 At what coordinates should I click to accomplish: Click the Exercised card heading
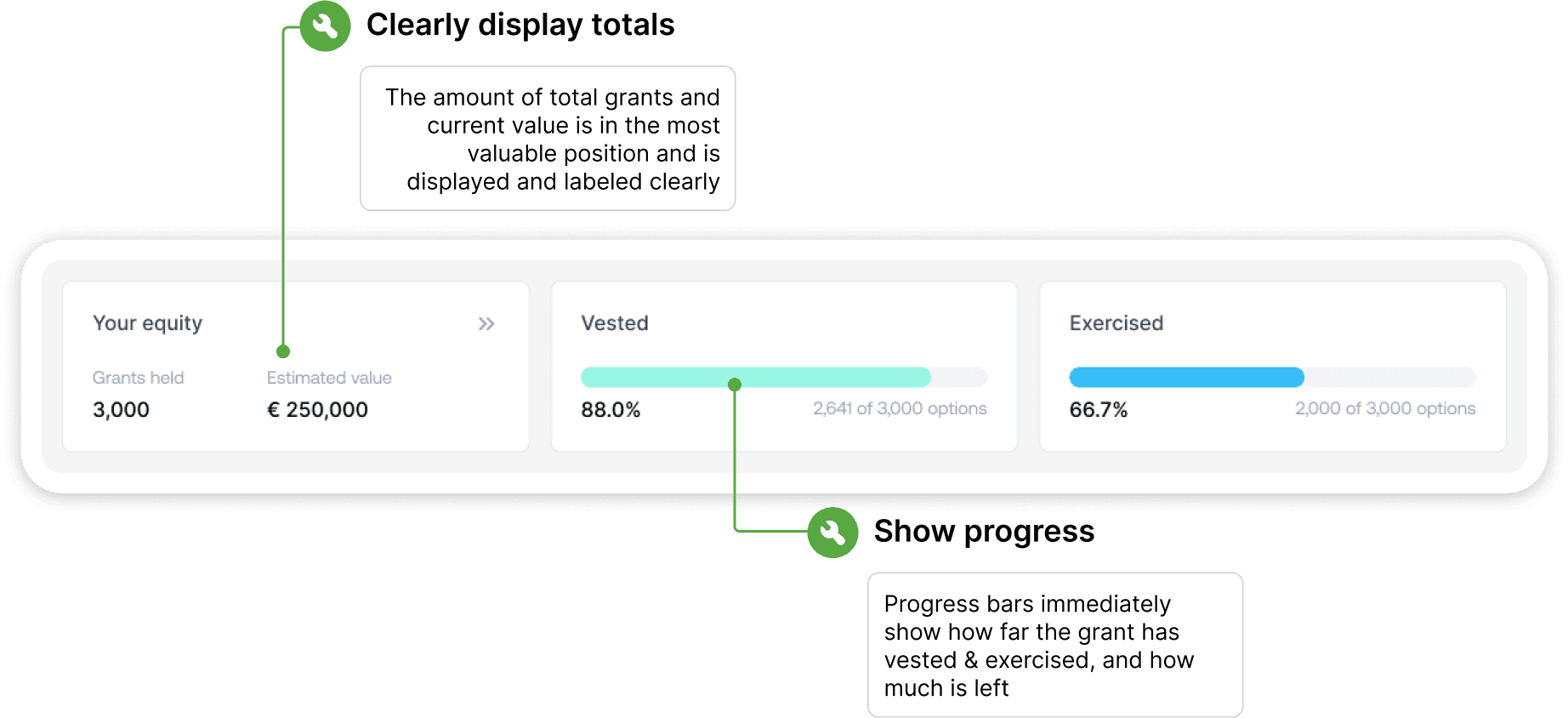[x=1116, y=323]
